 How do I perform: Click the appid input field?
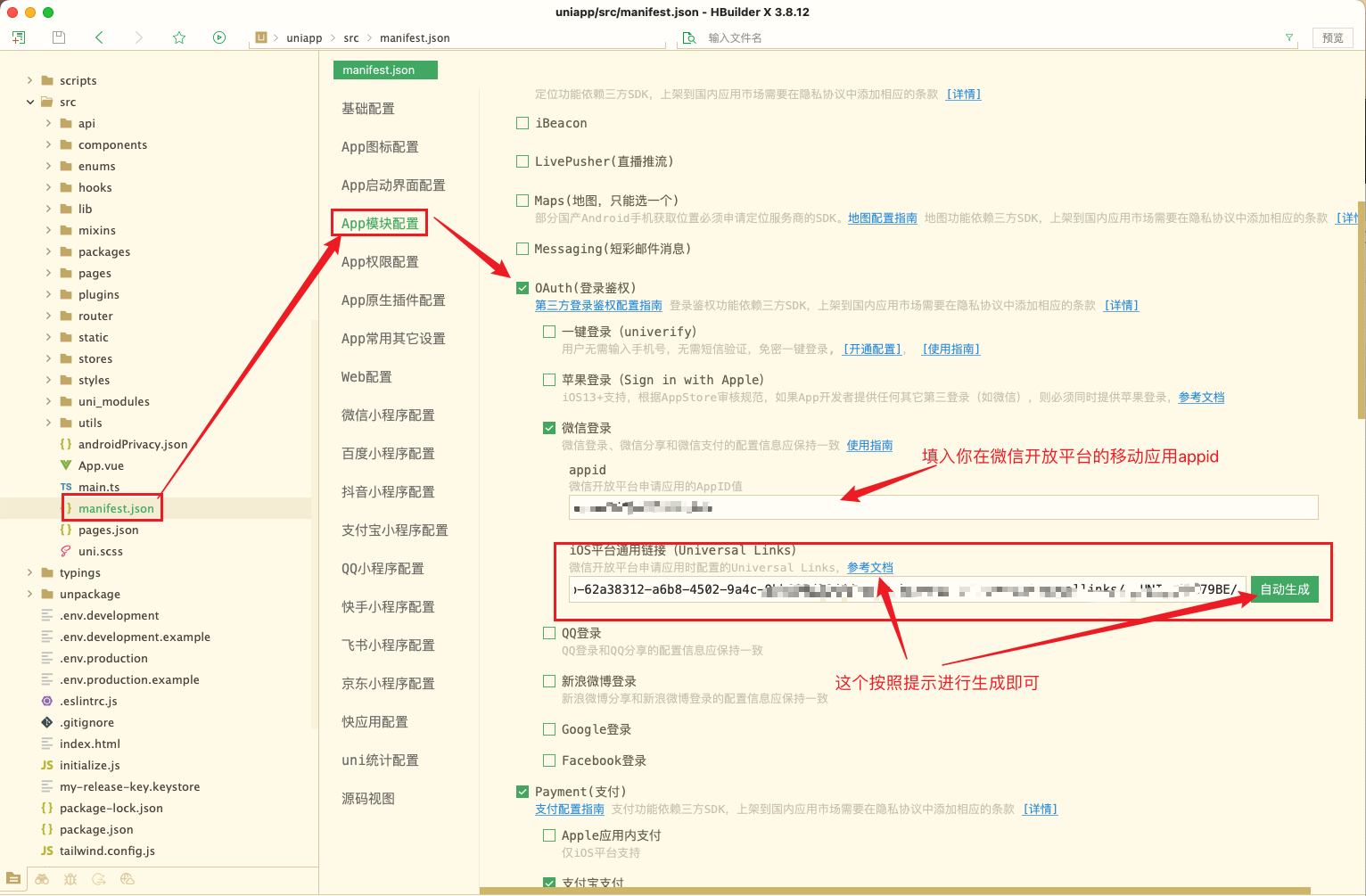943,507
